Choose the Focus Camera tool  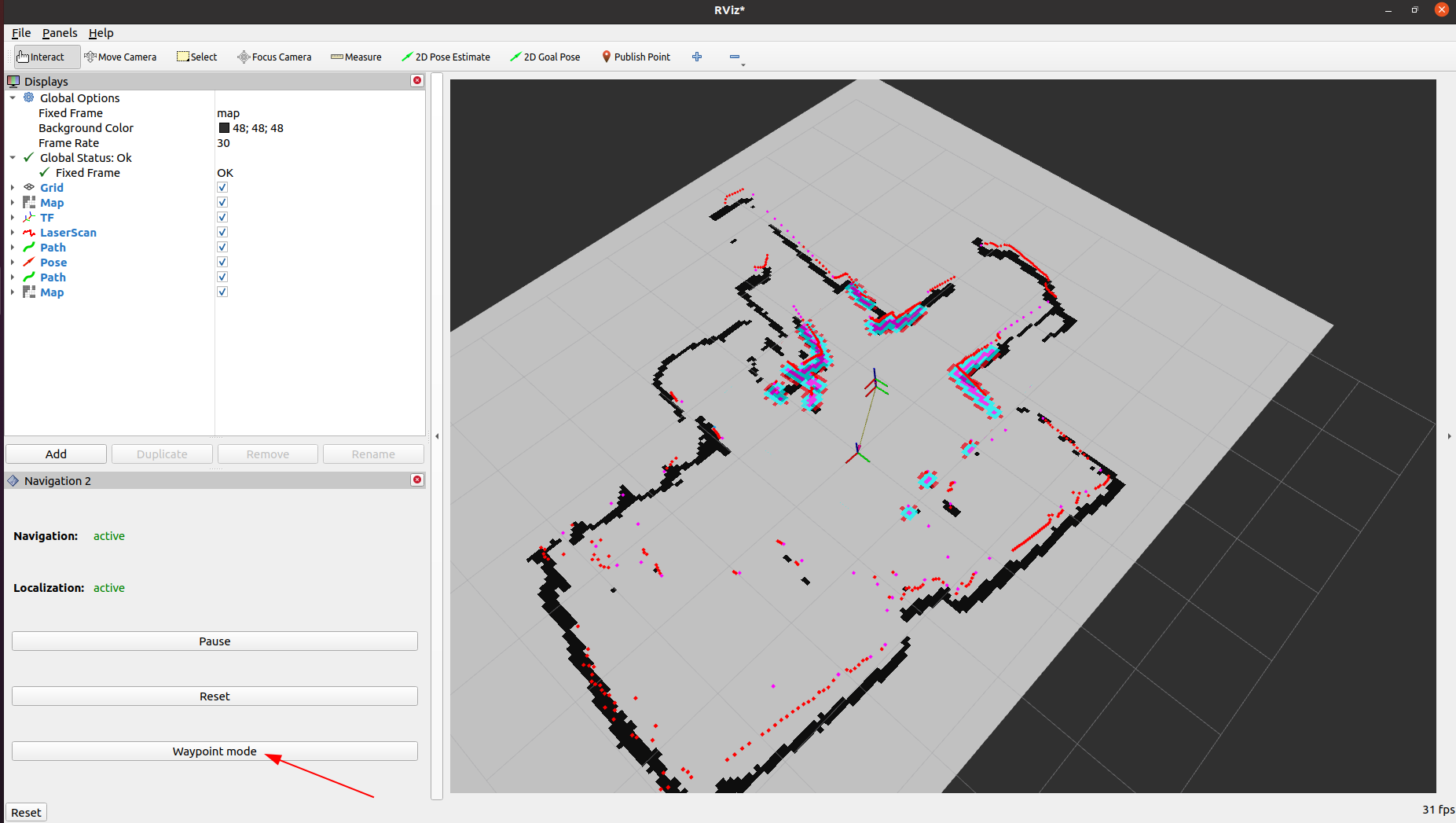tap(274, 57)
